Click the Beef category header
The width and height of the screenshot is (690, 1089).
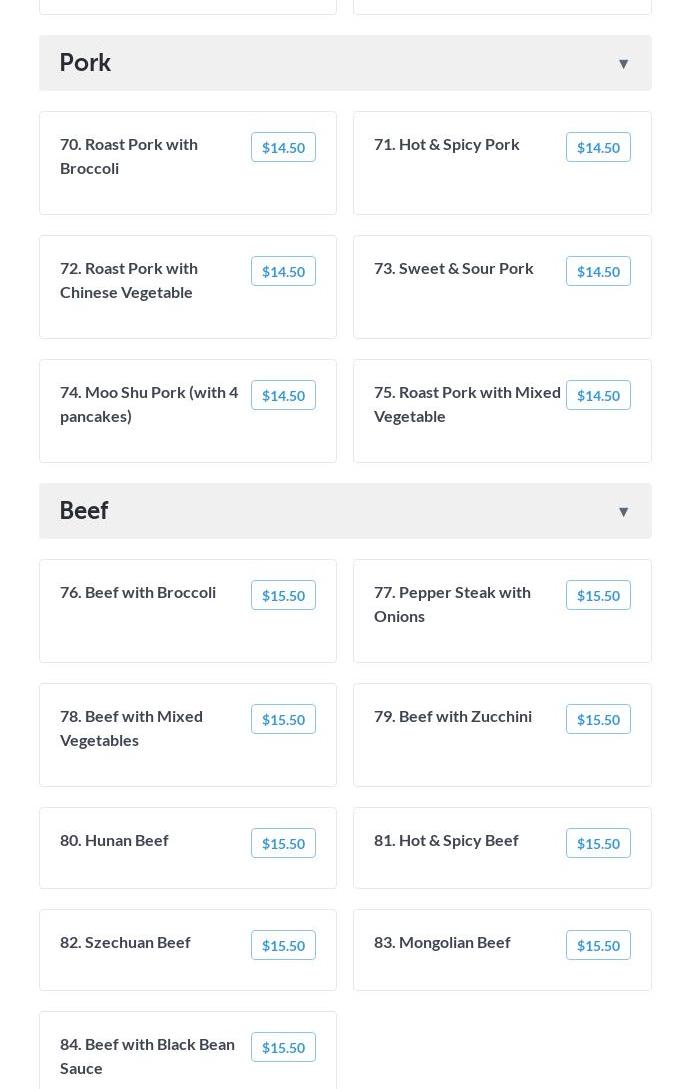tap(84, 510)
